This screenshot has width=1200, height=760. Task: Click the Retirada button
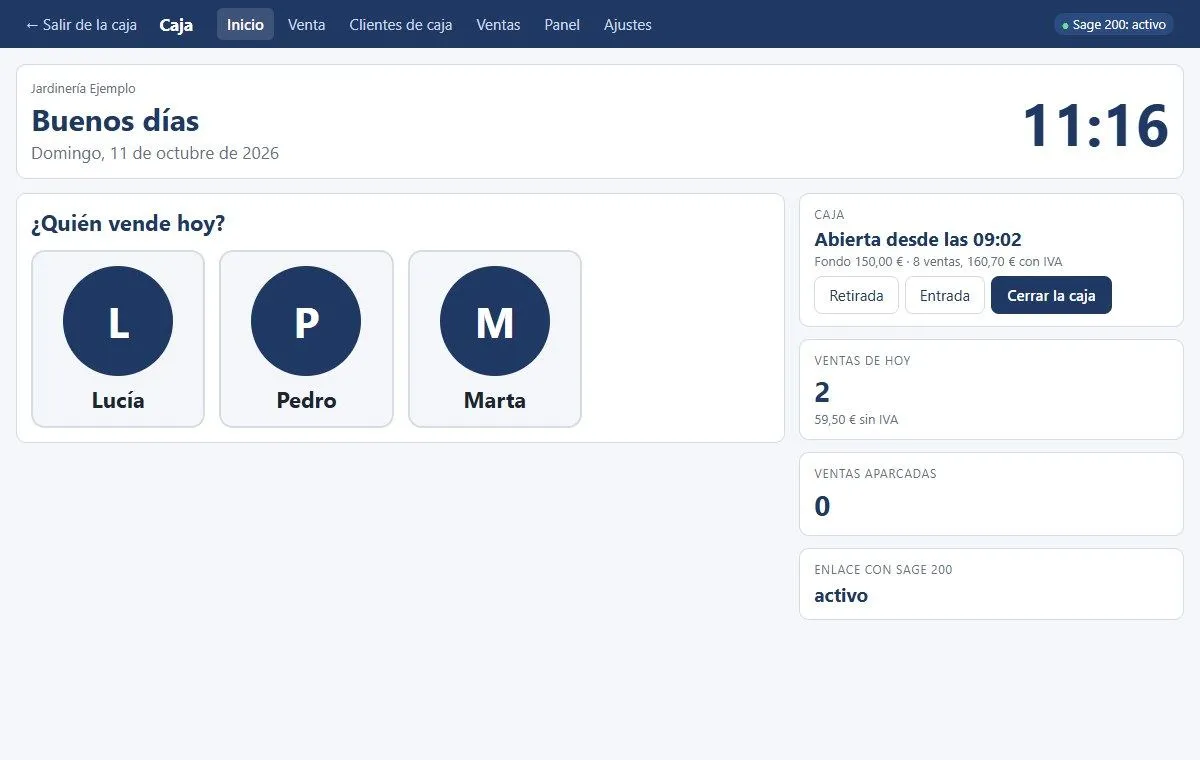tap(856, 295)
